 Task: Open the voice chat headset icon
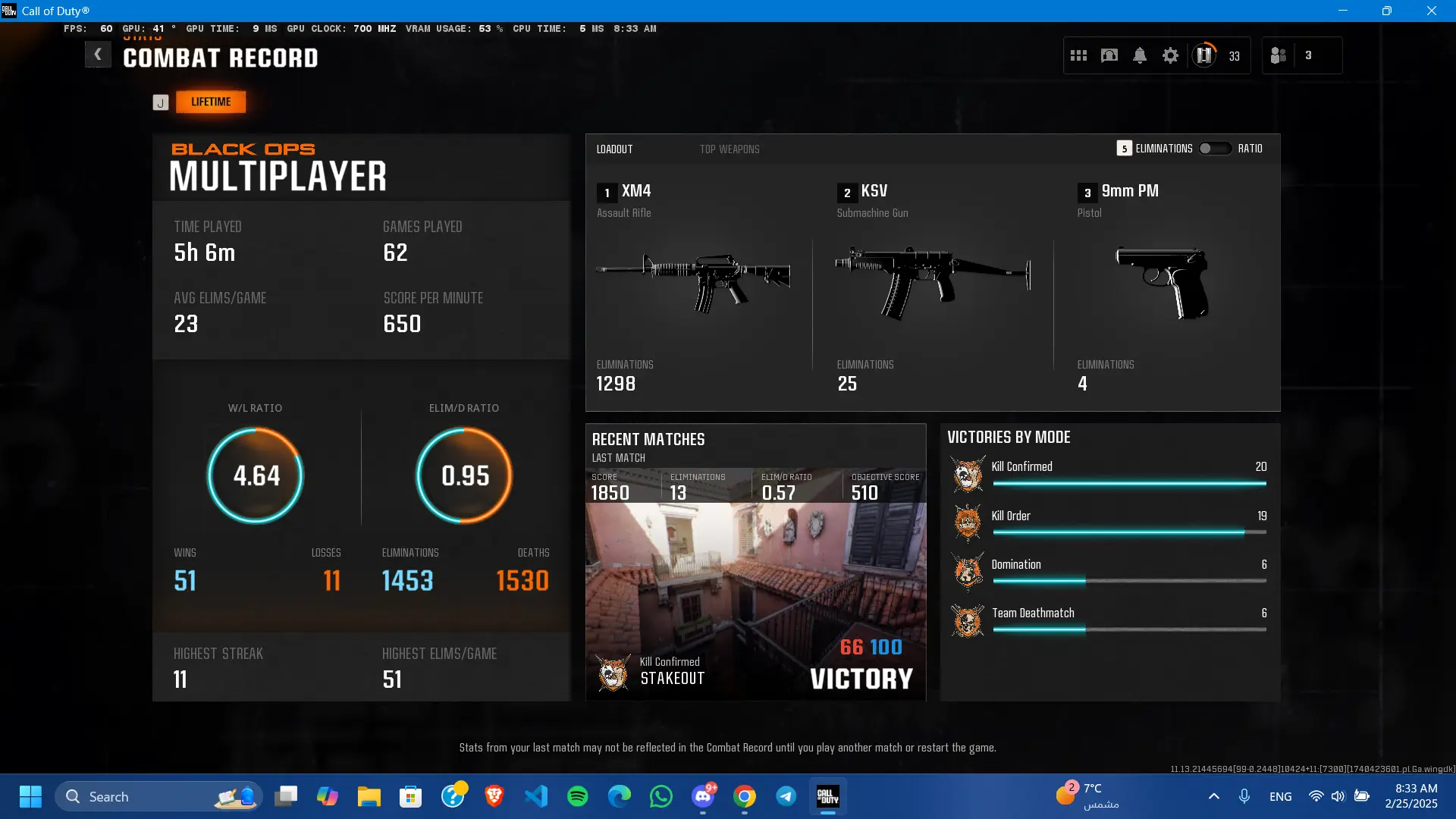[1109, 55]
